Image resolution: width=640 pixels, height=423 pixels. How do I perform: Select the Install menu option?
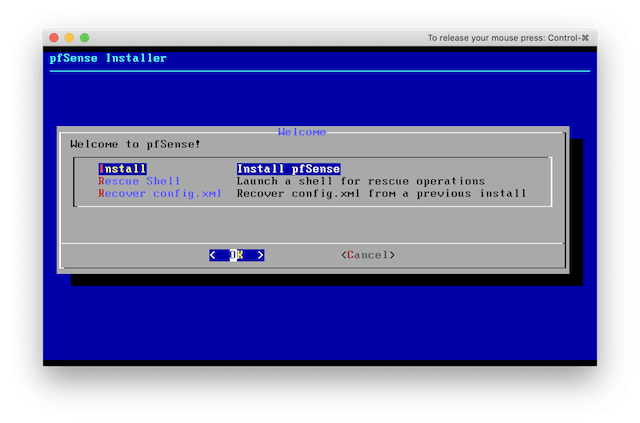tap(122, 169)
